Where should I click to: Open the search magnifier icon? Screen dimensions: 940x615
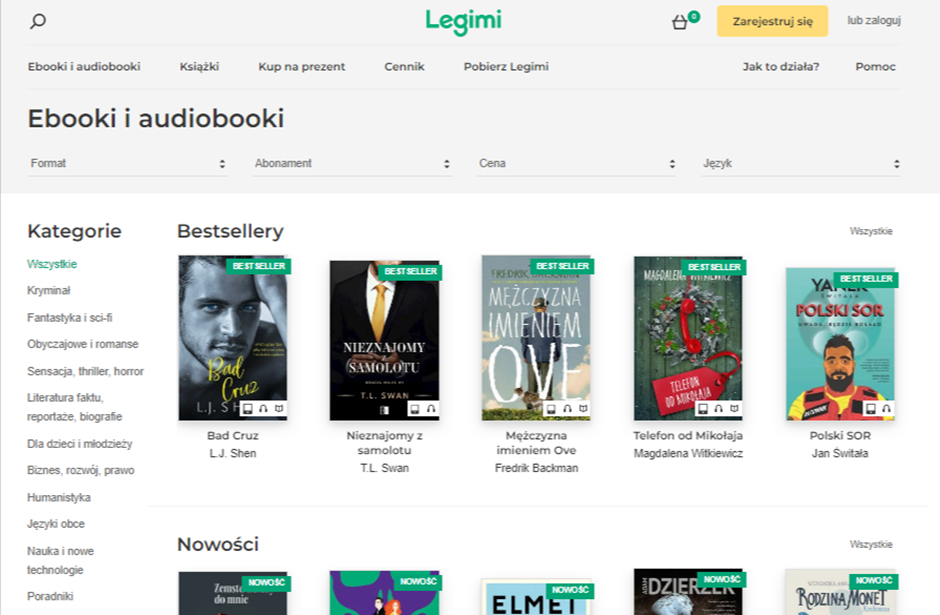[38, 22]
